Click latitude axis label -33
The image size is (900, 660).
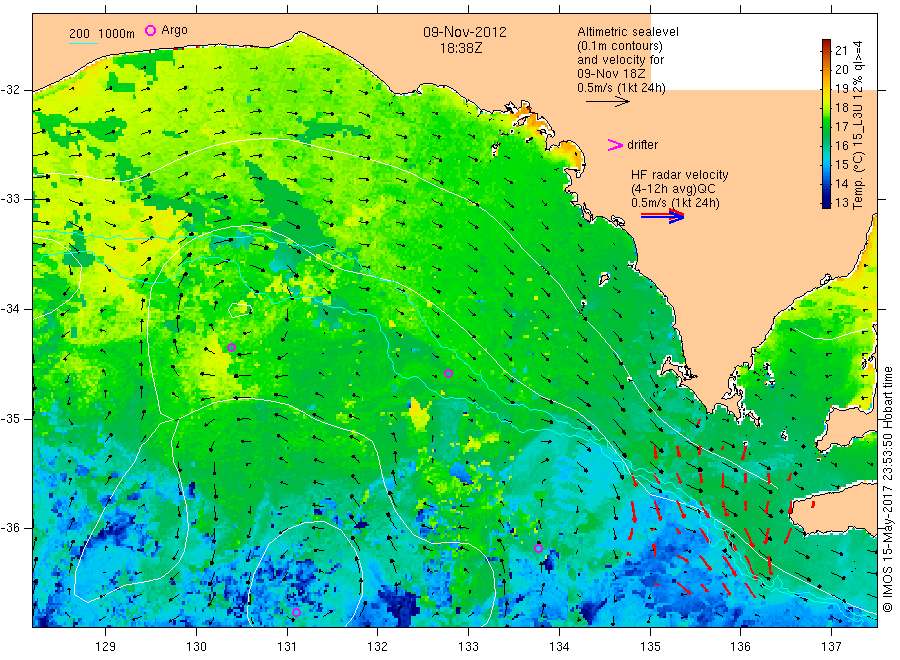[10, 199]
